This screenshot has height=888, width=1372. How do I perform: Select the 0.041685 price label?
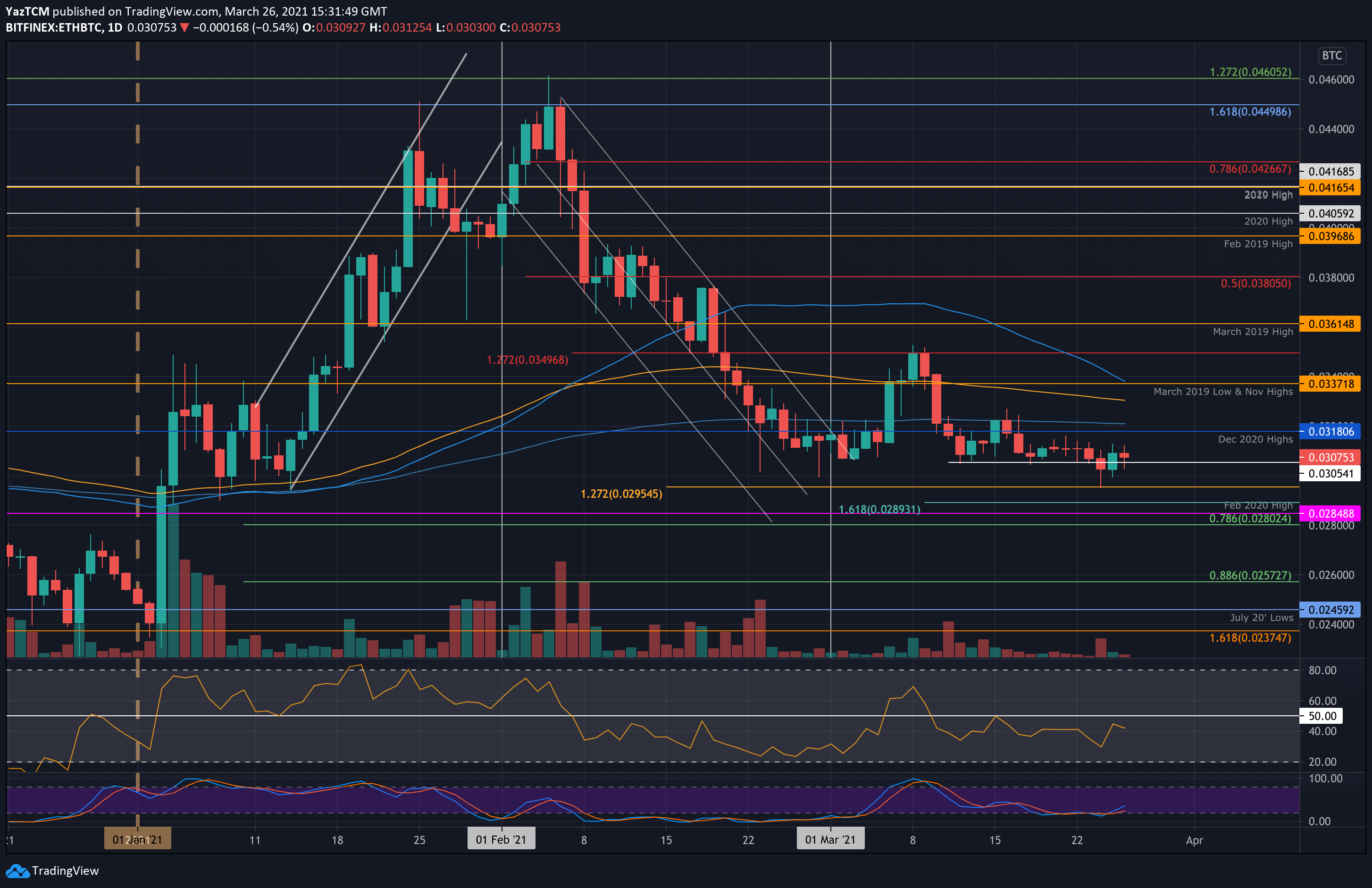point(1330,171)
